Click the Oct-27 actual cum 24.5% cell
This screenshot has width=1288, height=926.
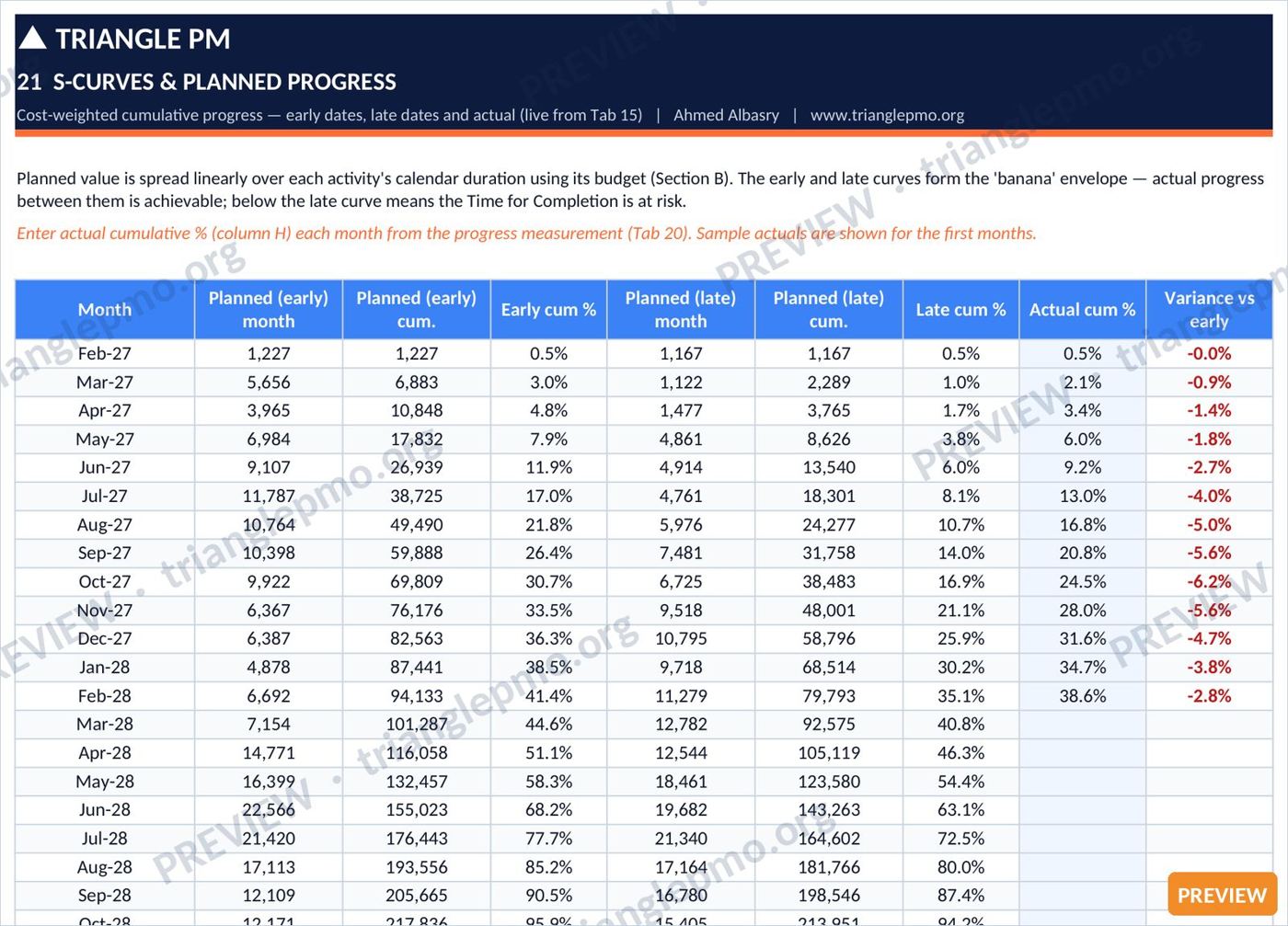click(1082, 582)
